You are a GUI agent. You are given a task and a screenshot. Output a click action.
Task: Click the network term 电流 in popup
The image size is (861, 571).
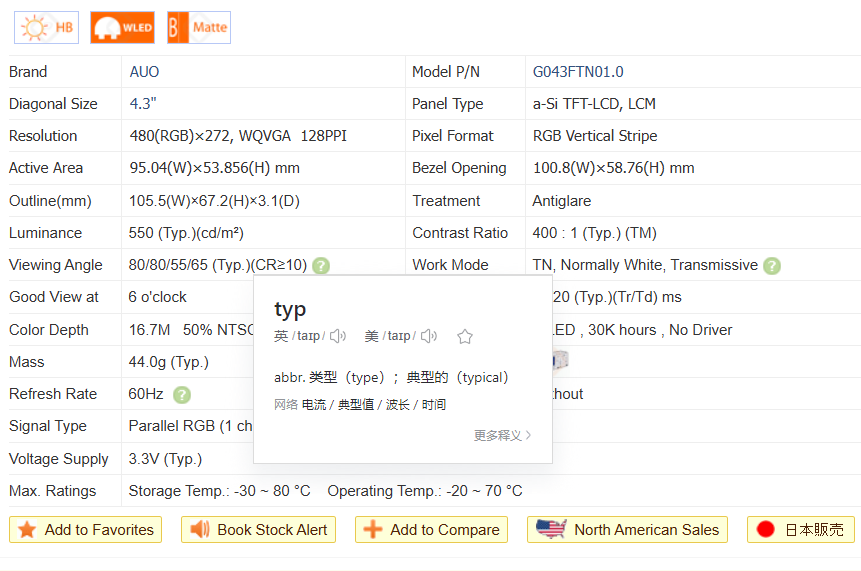click(315, 405)
